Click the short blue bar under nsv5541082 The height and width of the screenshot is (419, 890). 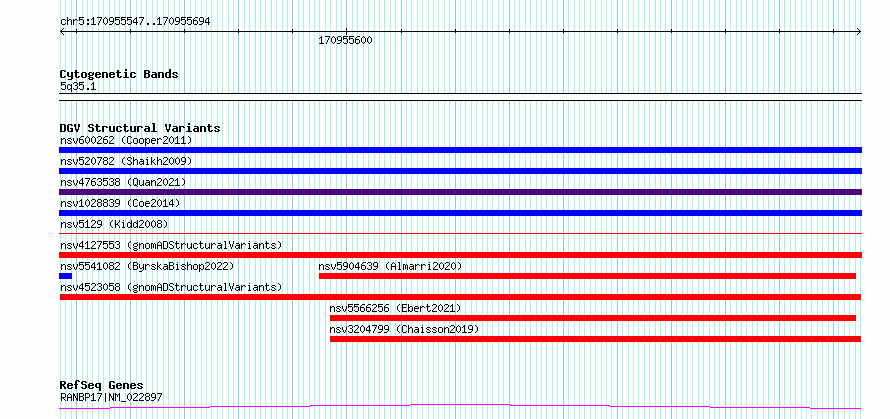point(65,276)
